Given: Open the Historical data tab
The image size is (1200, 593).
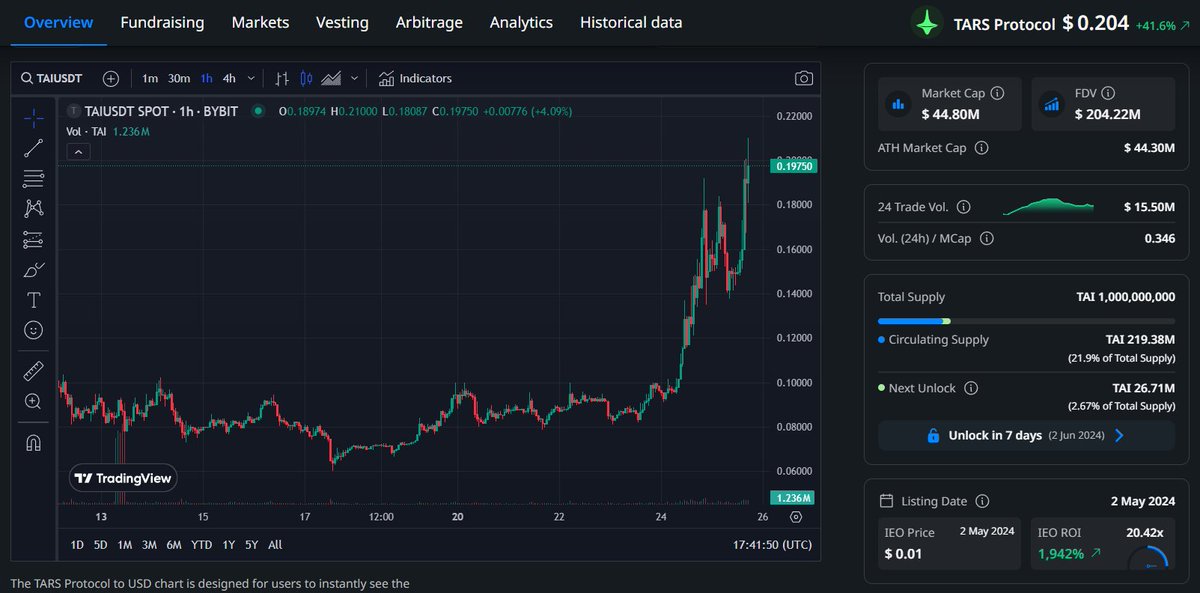Looking at the screenshot, I should [x=630, y=22].
